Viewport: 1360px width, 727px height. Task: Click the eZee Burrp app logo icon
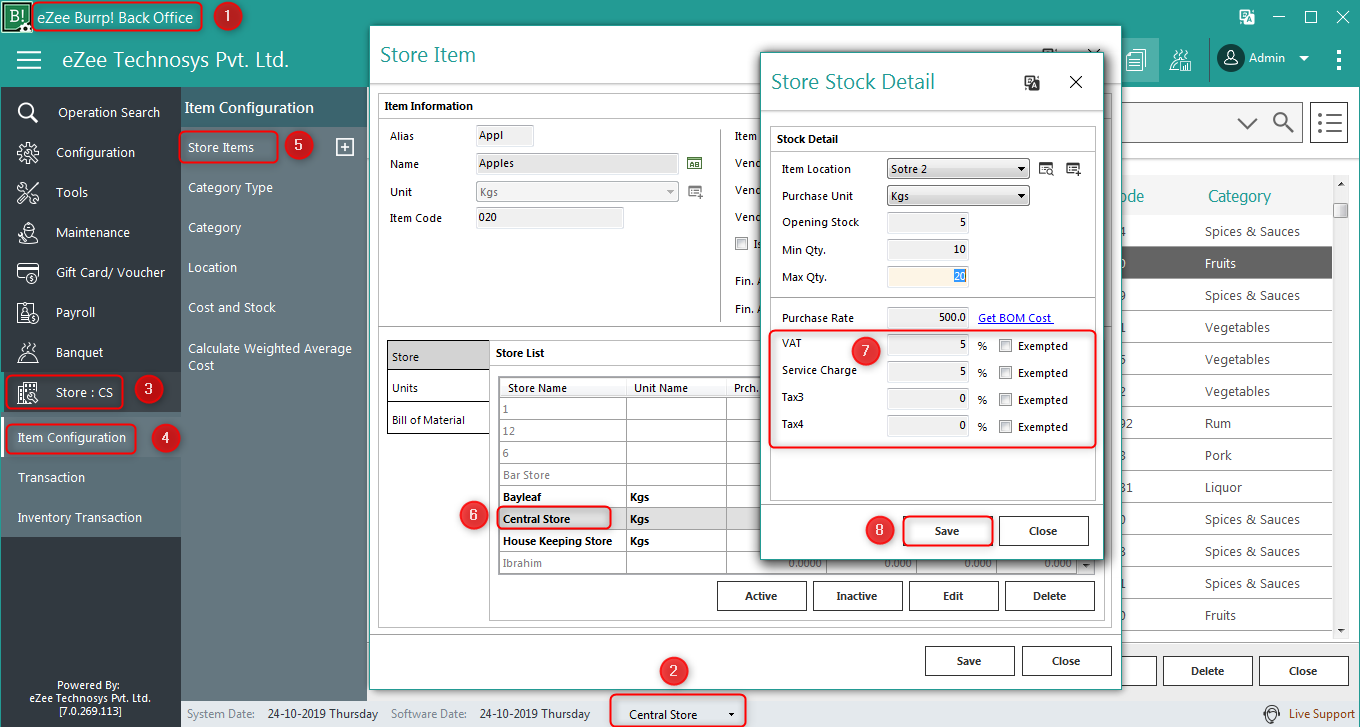point(17,17)
